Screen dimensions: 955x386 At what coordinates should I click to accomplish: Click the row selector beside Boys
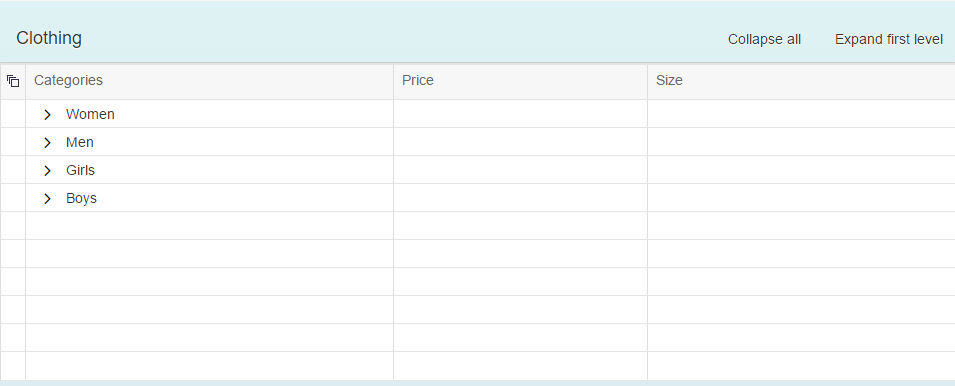13,198
